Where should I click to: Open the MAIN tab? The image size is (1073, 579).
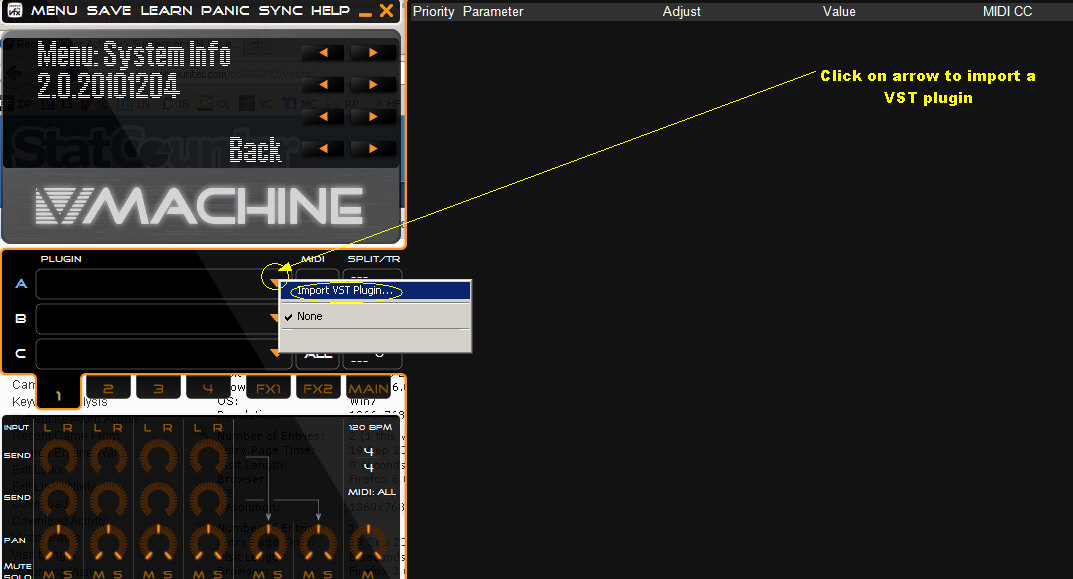(x=368, y=388)
